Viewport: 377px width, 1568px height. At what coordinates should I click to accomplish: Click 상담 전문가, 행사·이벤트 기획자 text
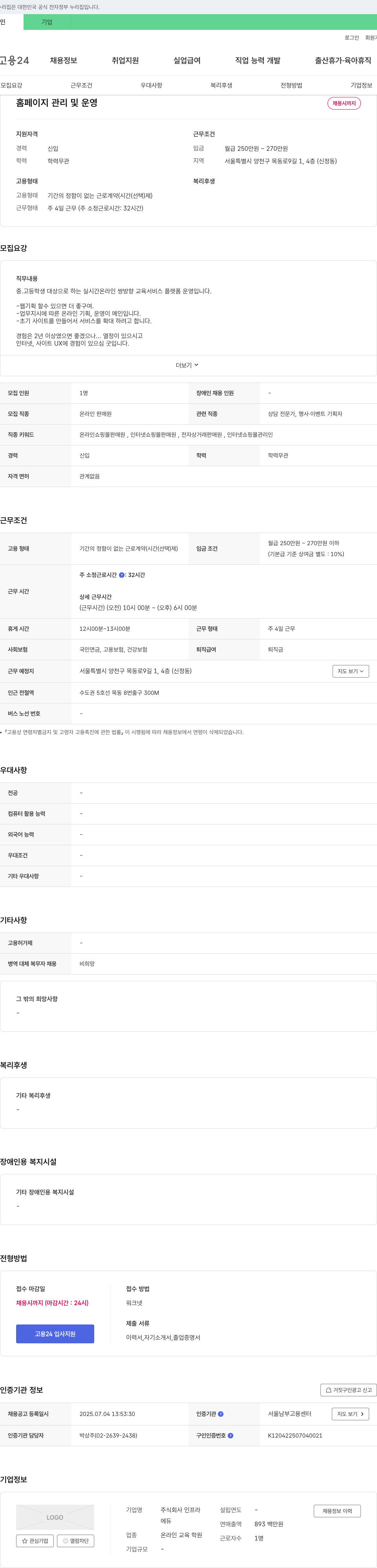point(305,414)
